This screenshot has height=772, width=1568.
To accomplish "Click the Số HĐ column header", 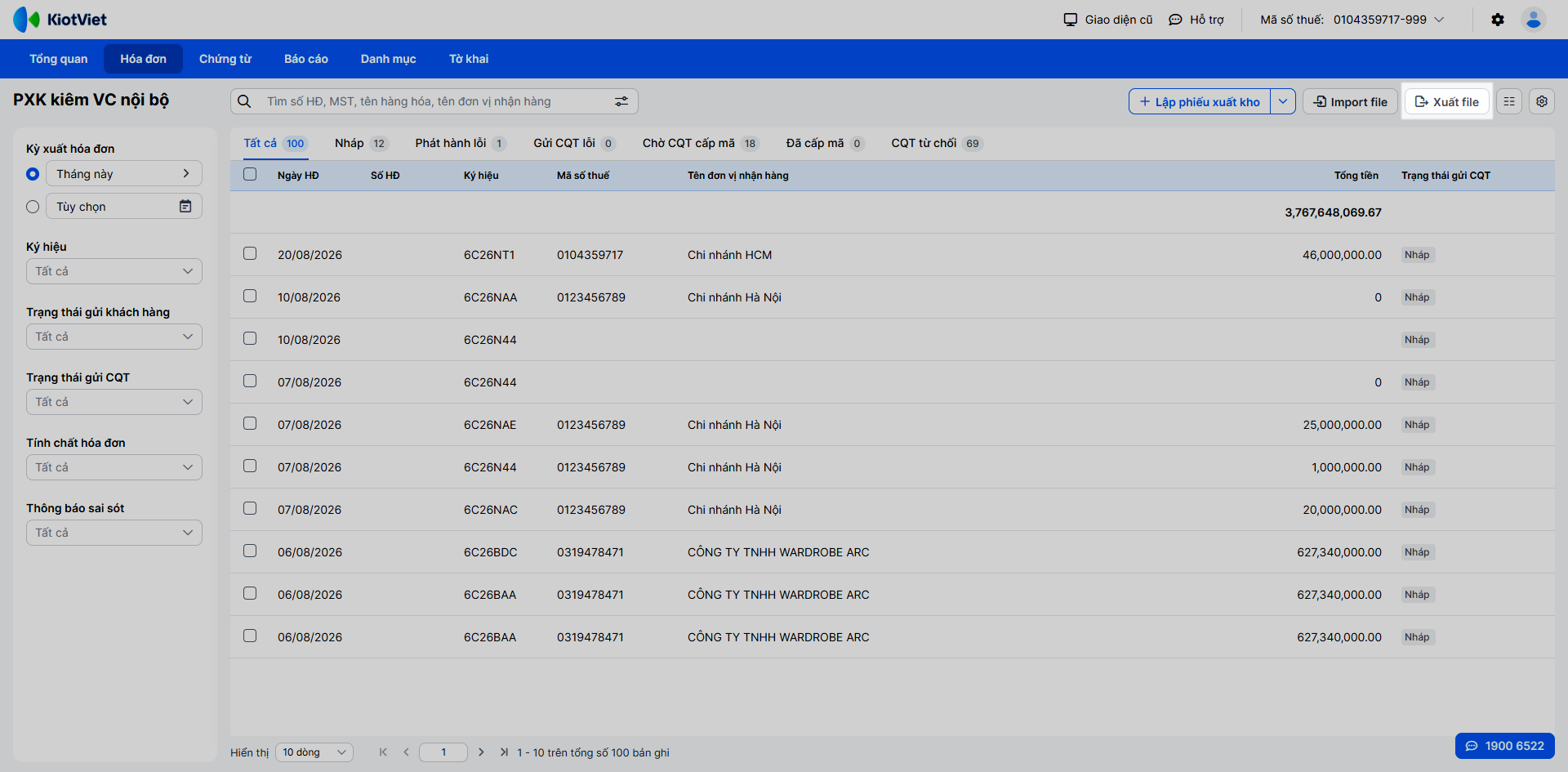I will coord(385,176).
